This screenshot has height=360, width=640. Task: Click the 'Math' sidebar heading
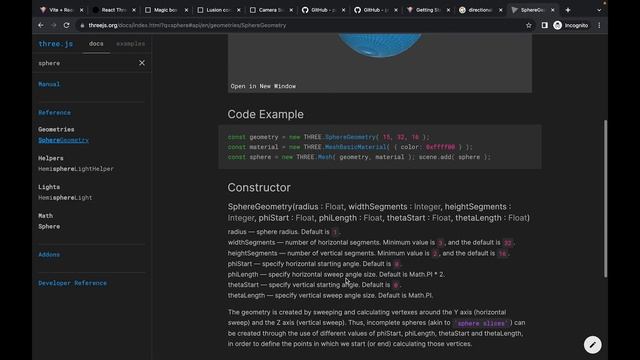(x=45, y=216)
